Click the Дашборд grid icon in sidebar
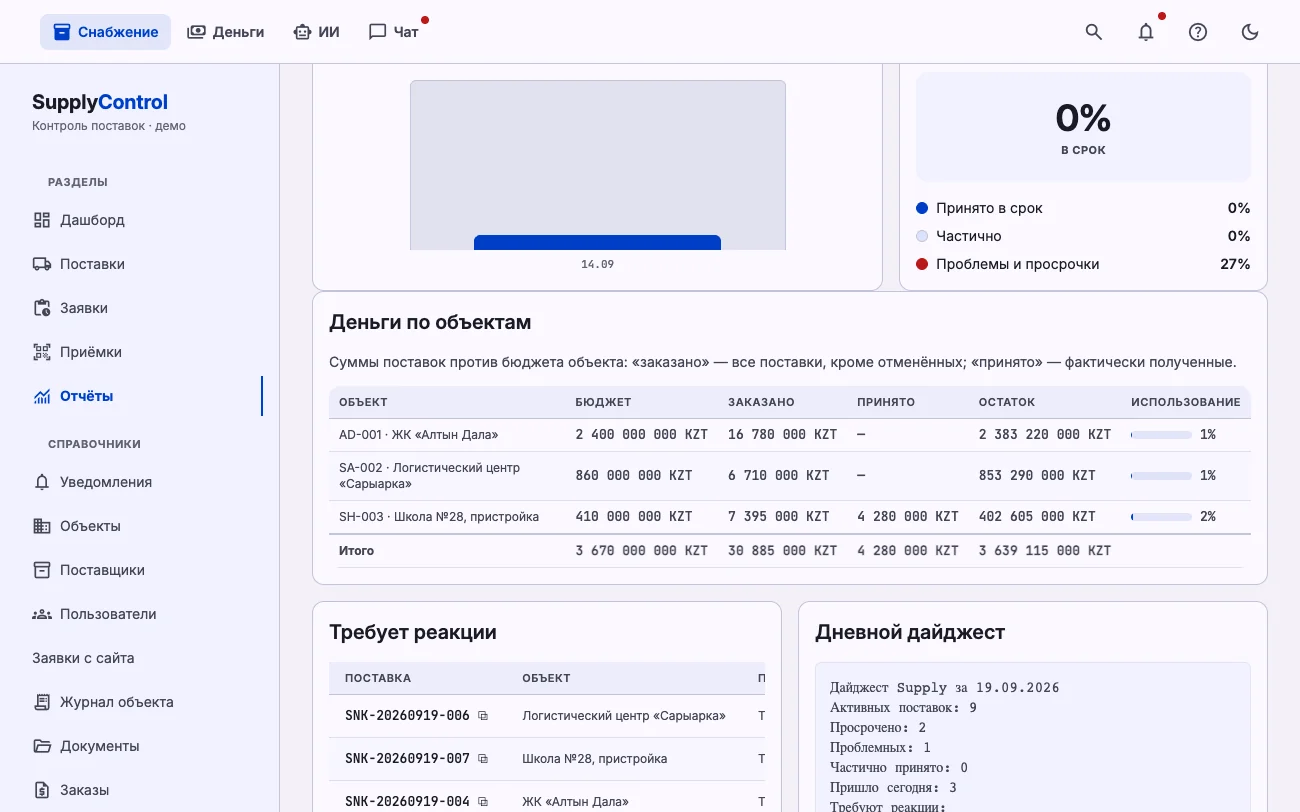 coord(42,220)
